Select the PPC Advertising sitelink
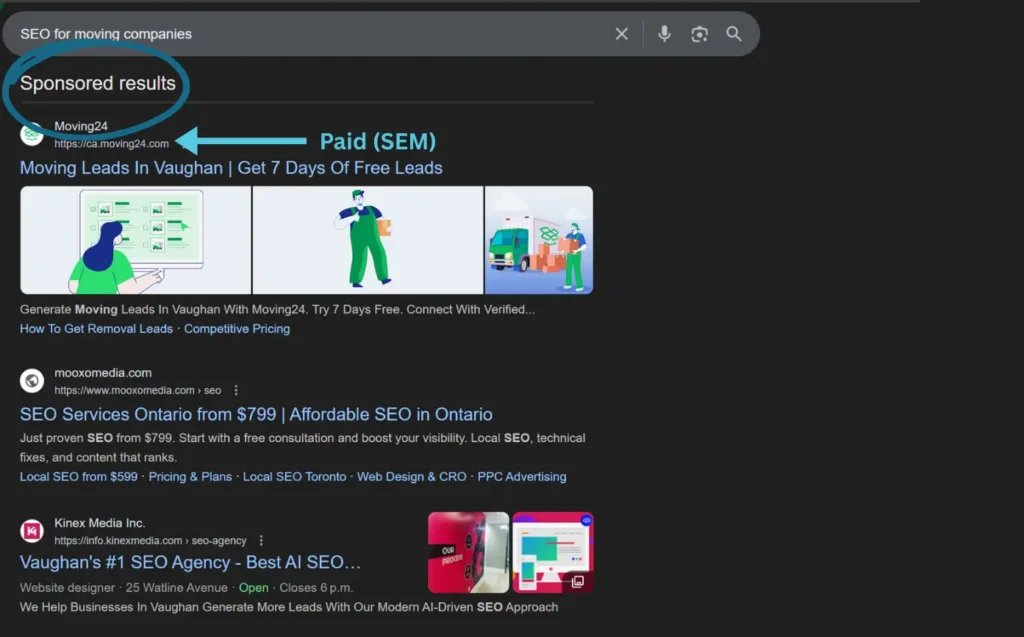This screenshot has width=1024, height=637. coord(521,476)
